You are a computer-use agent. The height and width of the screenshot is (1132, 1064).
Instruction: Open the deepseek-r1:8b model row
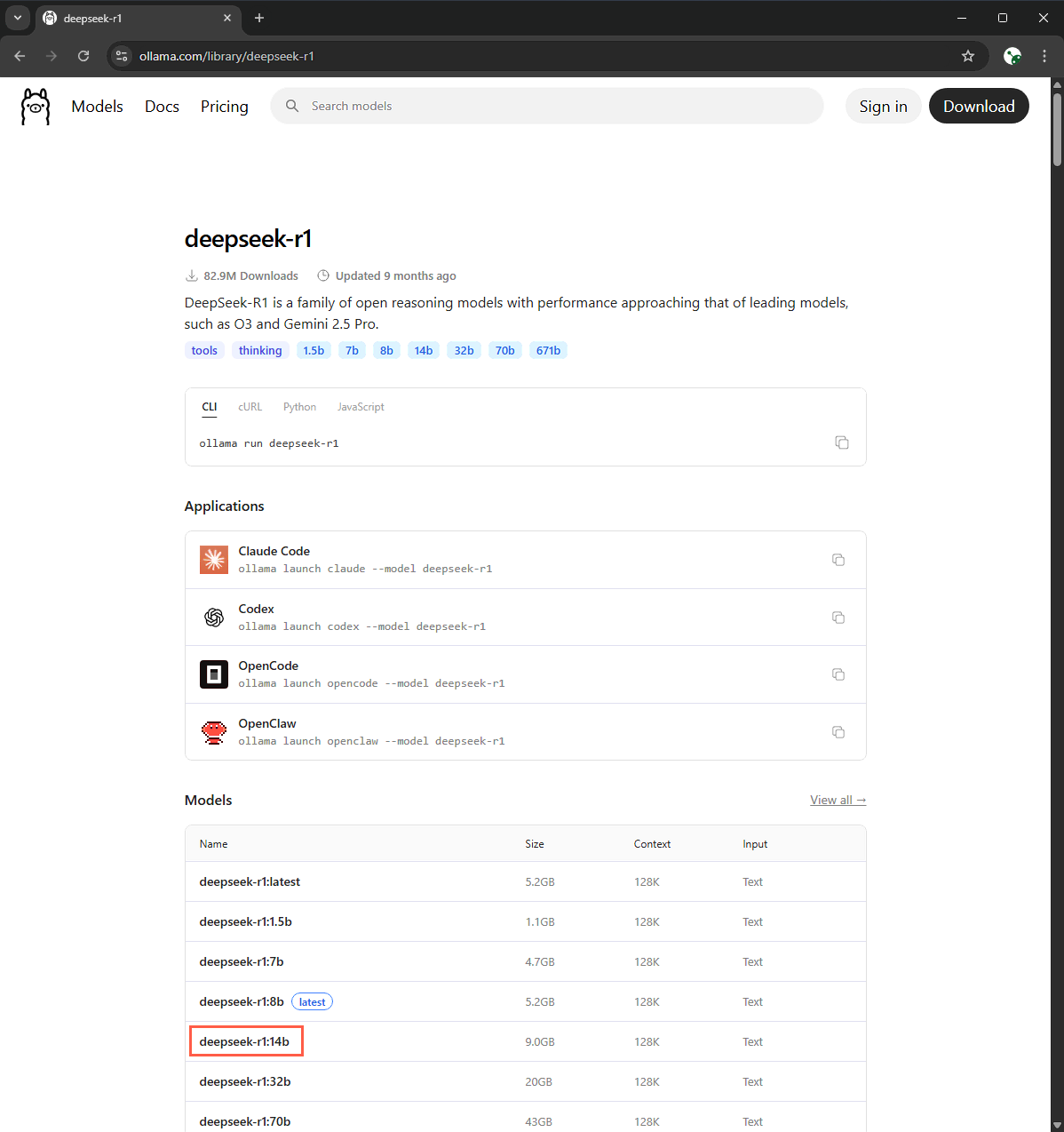526,1001
